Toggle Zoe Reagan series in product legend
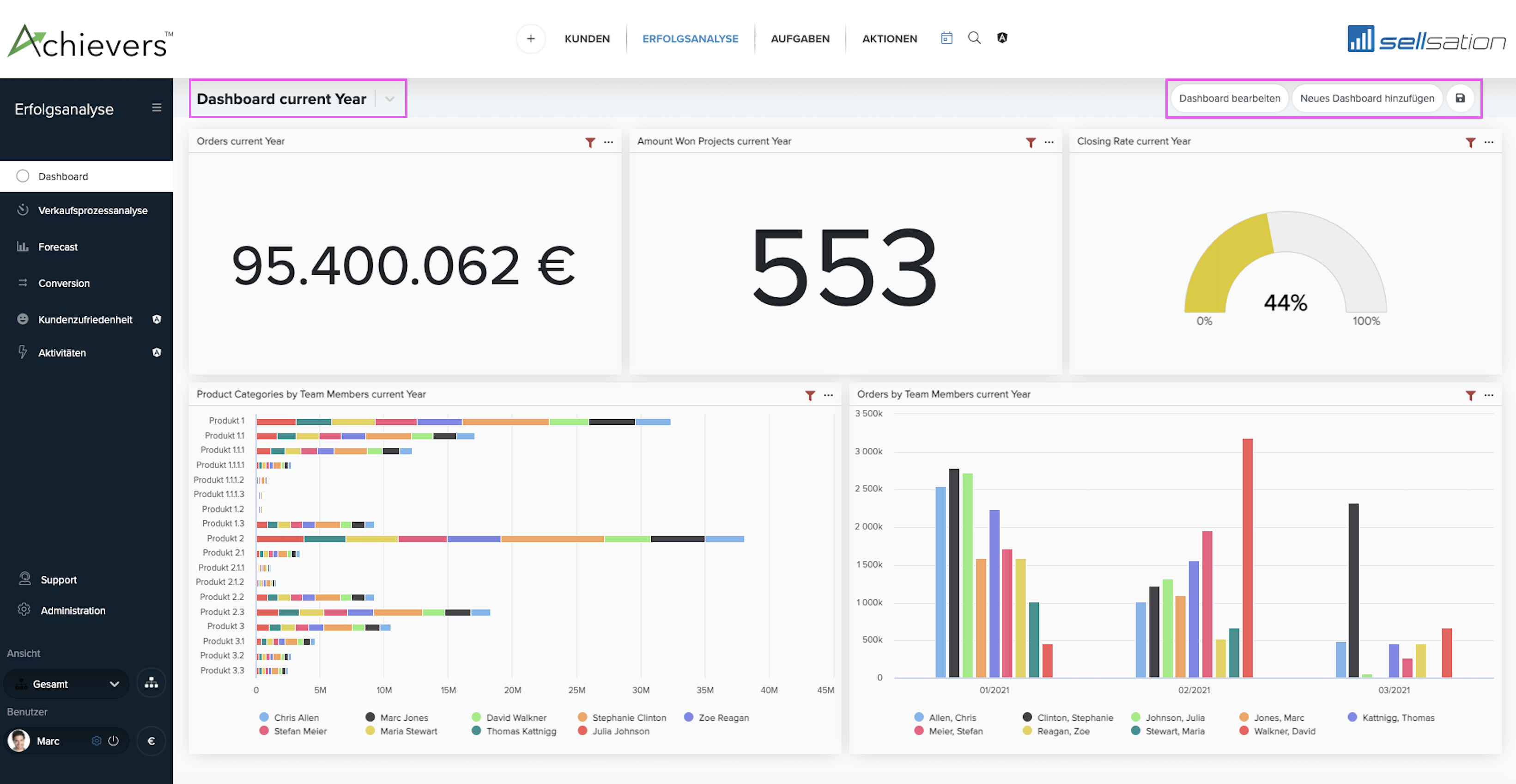Image resolution: width=1516 pixels, height=784 pixels. (x=716, y=718)
